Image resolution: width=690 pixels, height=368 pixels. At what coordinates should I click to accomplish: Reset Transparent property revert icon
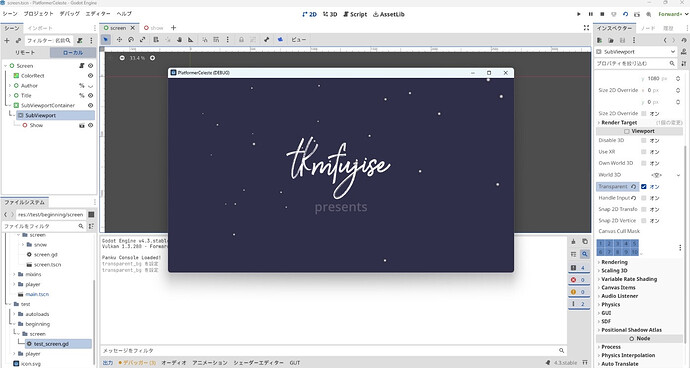click(x=634, y=187)
